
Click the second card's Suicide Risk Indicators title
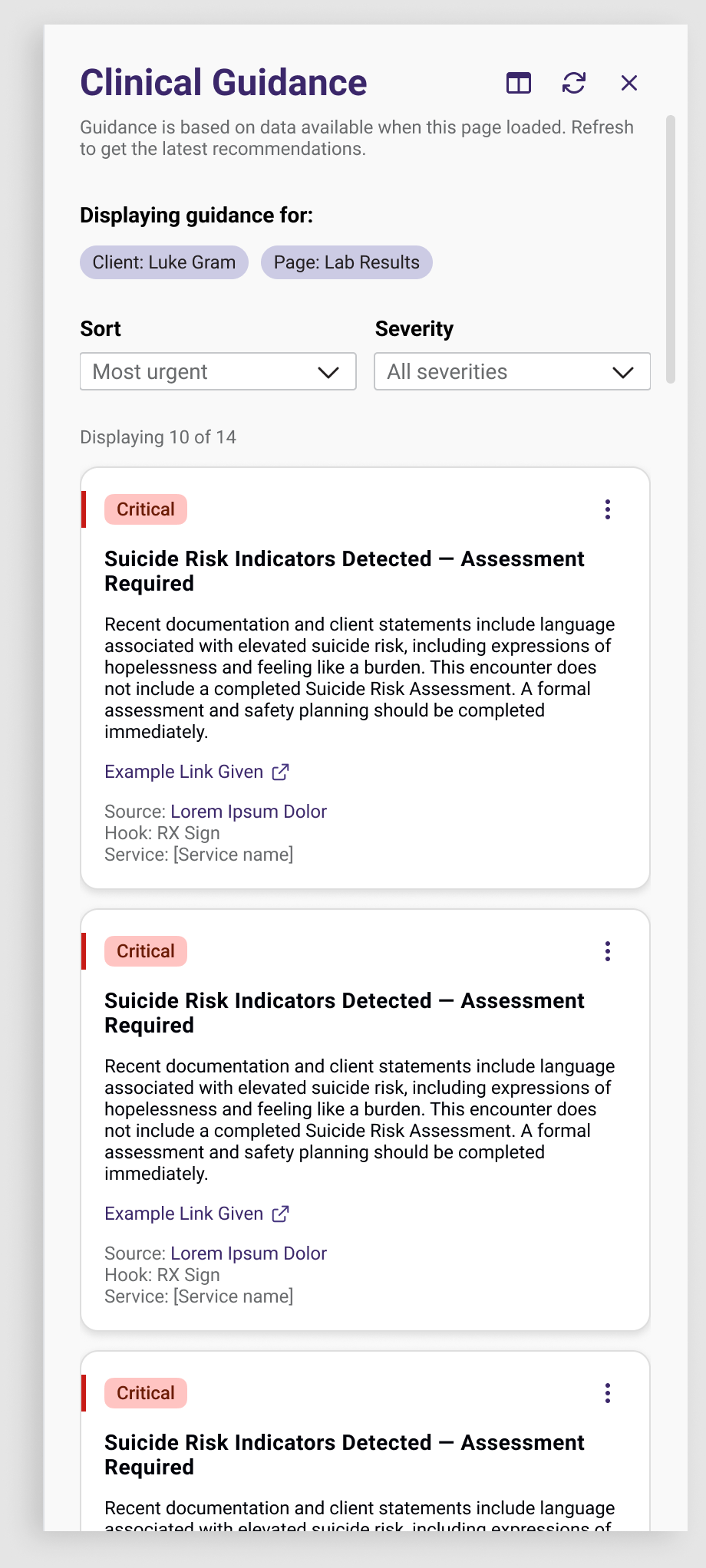click(x=345, y=1013)
